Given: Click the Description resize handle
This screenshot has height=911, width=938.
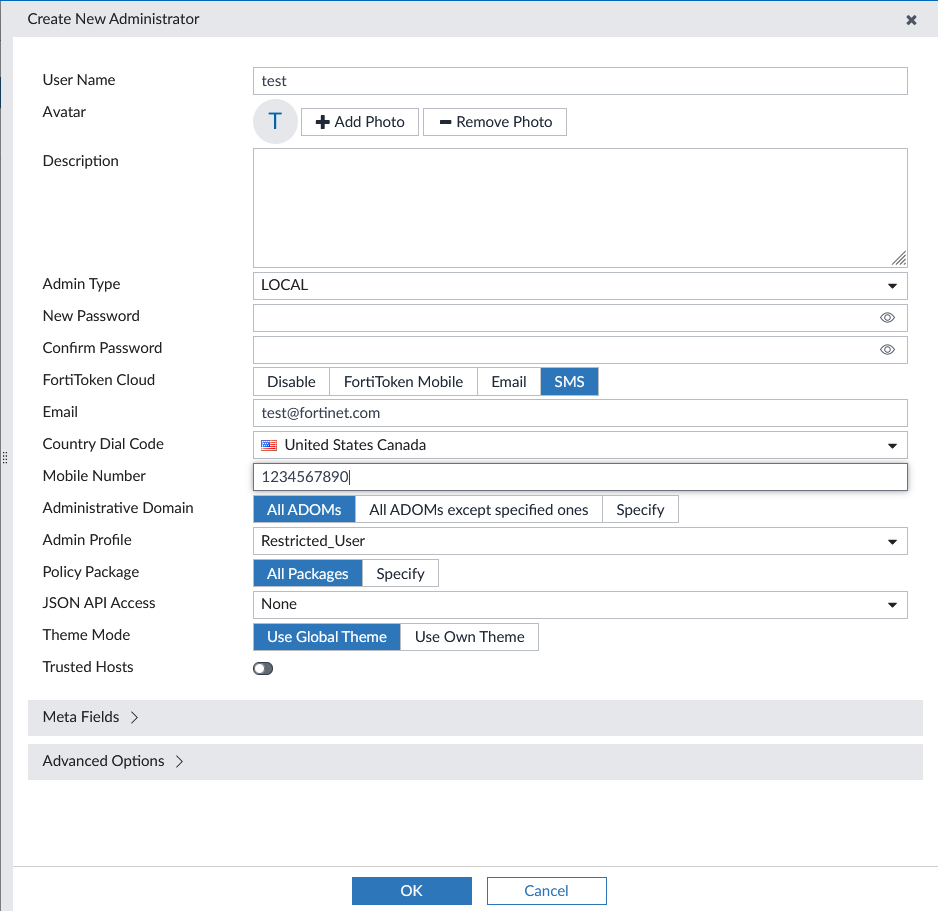Looking at the screenshot, I should coord(899,258).
